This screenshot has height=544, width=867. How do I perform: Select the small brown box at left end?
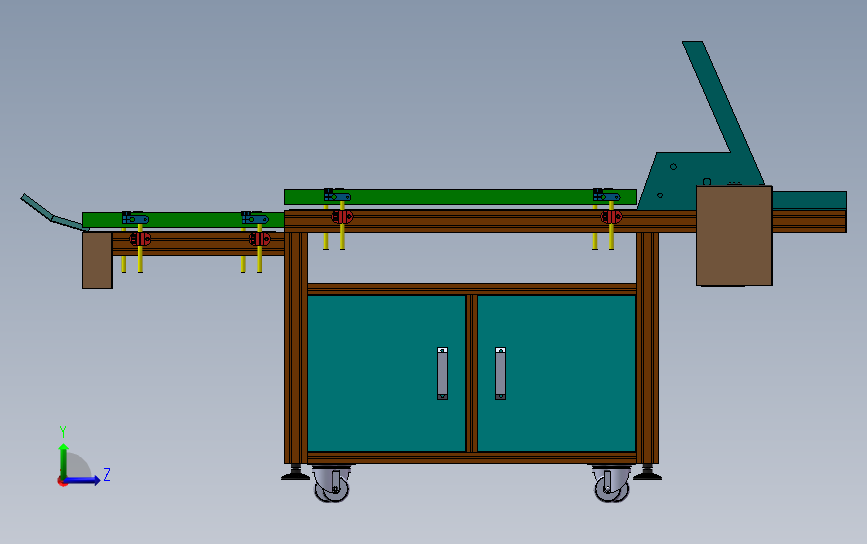click(x=97, y=260)
